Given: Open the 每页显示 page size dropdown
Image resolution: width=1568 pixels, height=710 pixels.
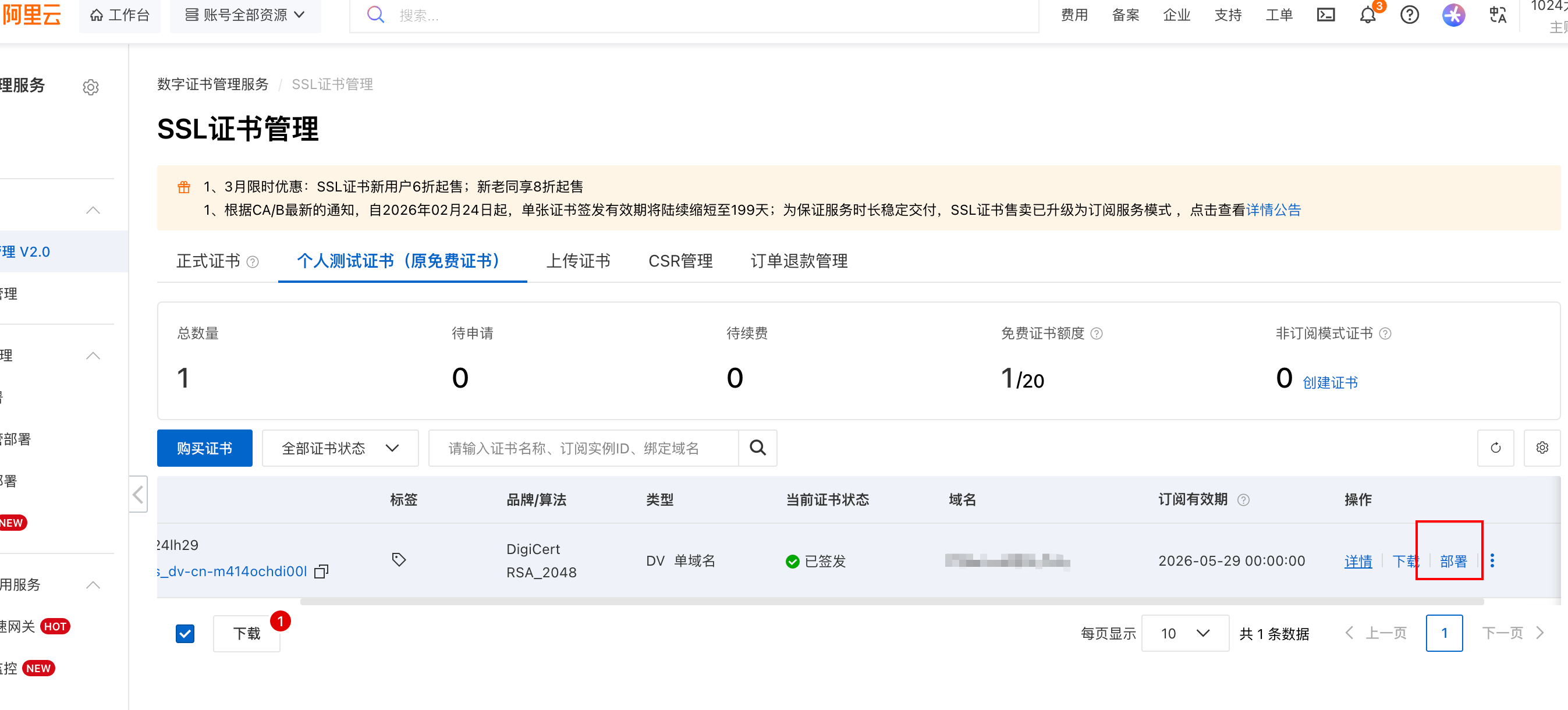Looking at the screenshot, I should pyautogui.click(x=1184, y=633).
